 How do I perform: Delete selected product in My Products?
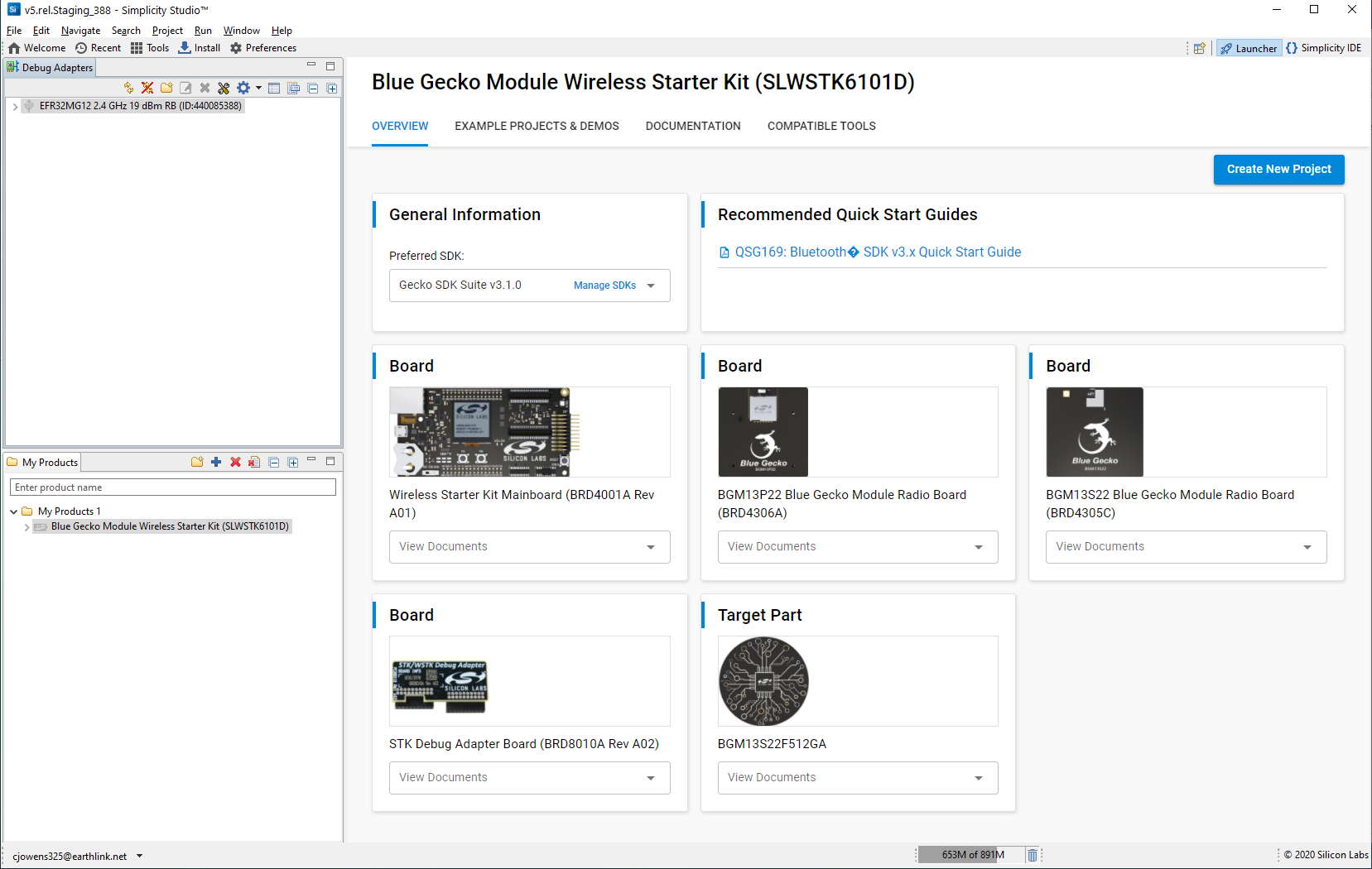(235, 462)
